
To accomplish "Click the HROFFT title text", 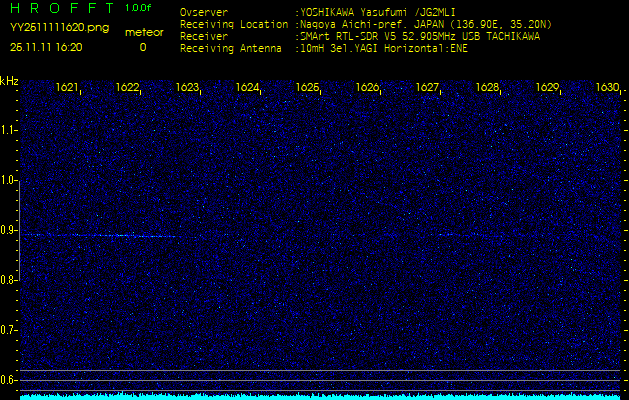I will [60, 8].
